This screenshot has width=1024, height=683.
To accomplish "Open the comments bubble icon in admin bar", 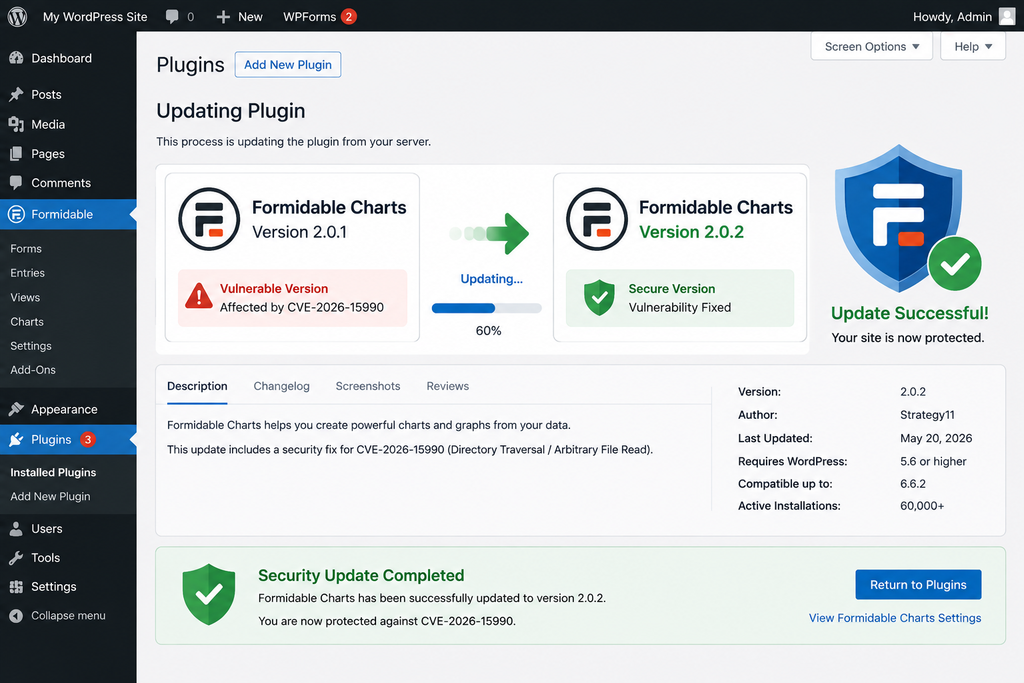I will 172,17.
